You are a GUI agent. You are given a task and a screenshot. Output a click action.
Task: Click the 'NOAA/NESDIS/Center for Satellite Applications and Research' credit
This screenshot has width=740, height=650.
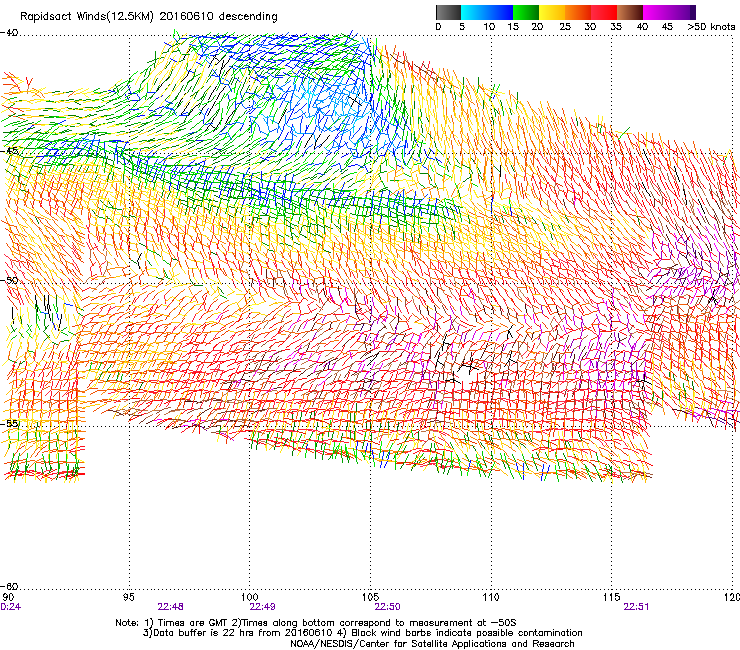[x=432, y=644]
